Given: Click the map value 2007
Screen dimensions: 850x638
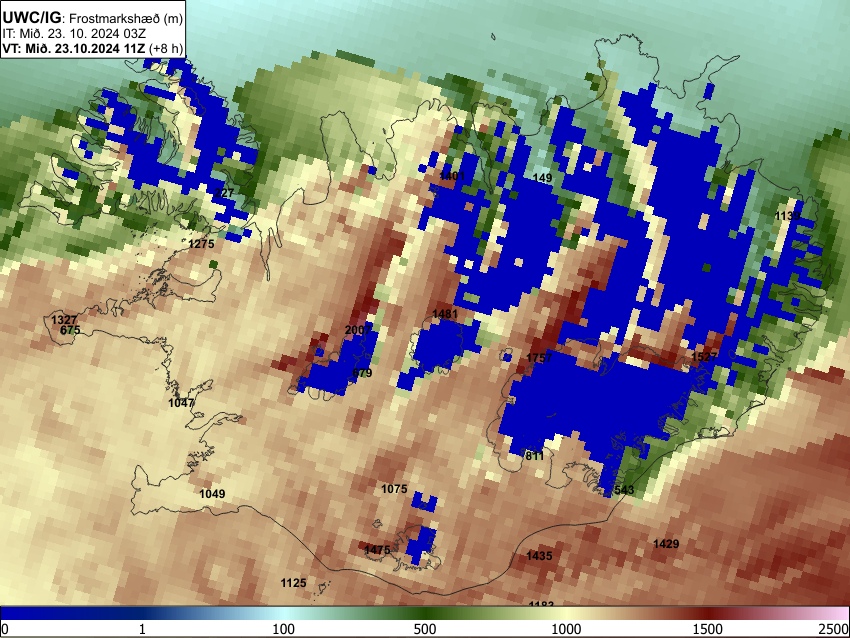Looking at the screenshot, I should click(358, 330).
